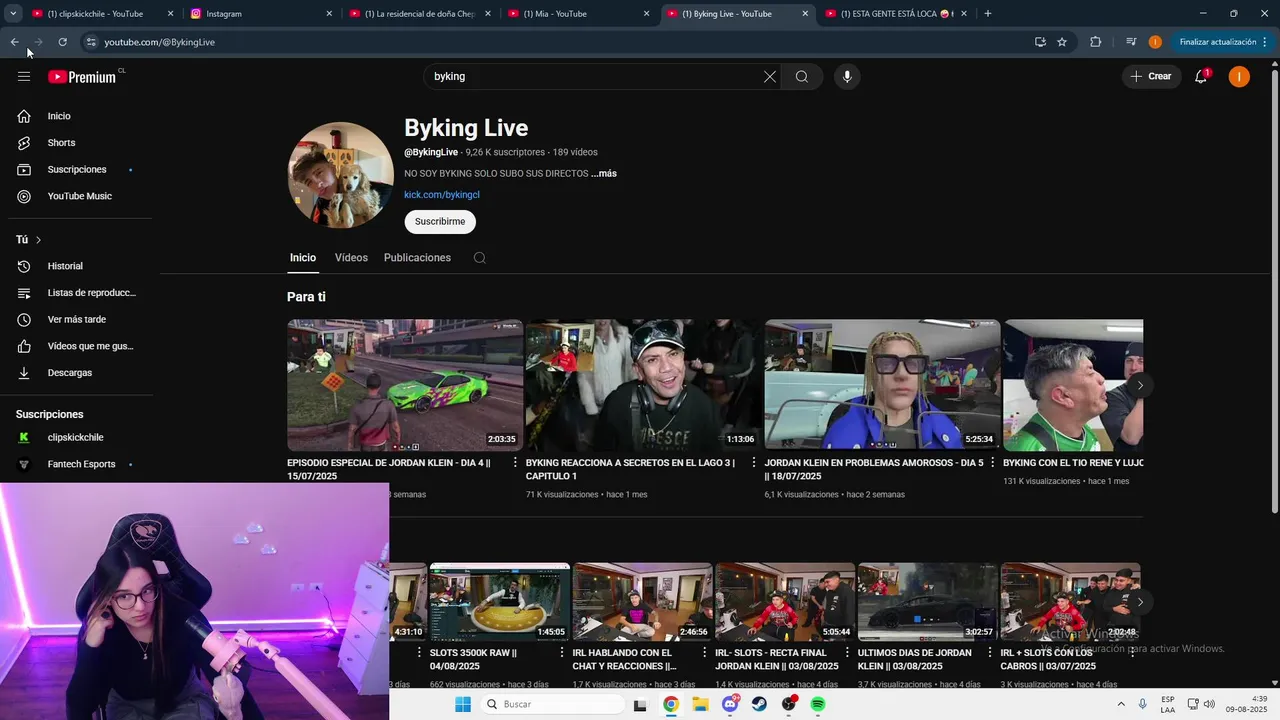Activate voice search microphone
Screen dimensions: 1280x720
point(847,76)
